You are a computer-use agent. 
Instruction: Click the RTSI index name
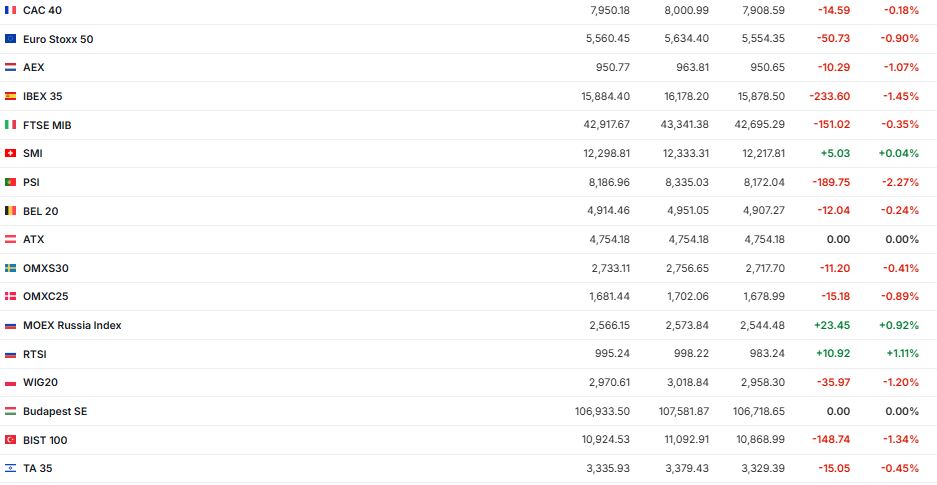[x=35, y=354]
